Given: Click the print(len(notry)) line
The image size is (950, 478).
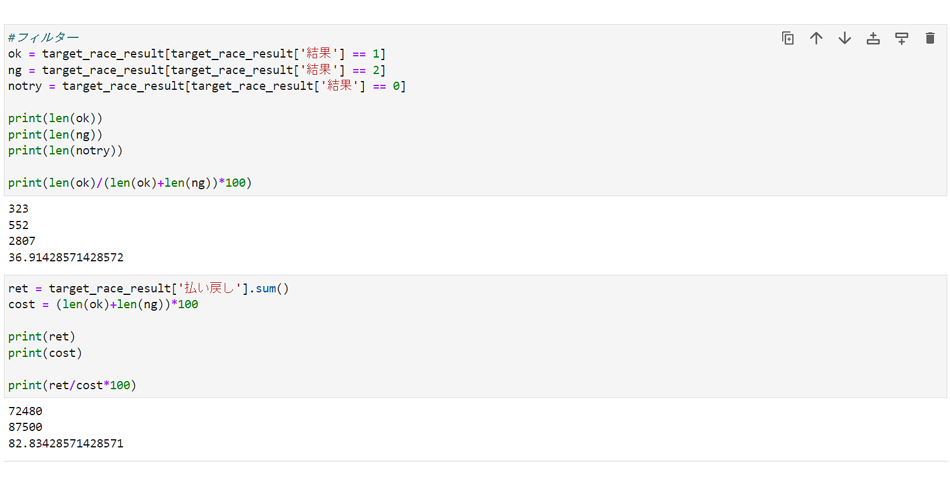Looking at the screenshot, I should [65, 150].
